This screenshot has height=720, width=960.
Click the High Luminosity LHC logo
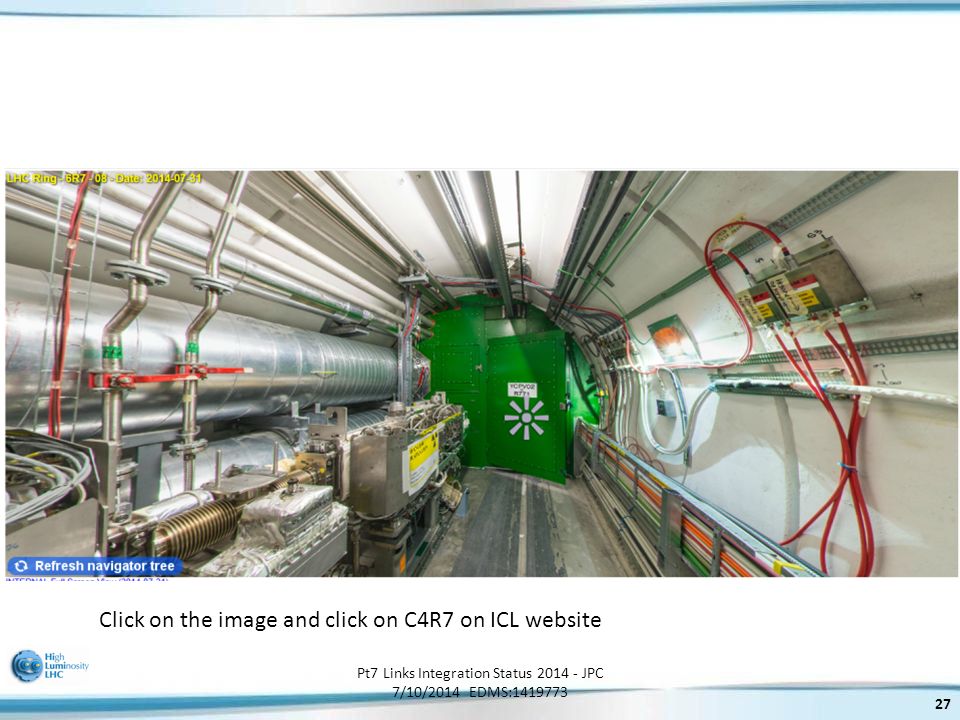(50, 666)
